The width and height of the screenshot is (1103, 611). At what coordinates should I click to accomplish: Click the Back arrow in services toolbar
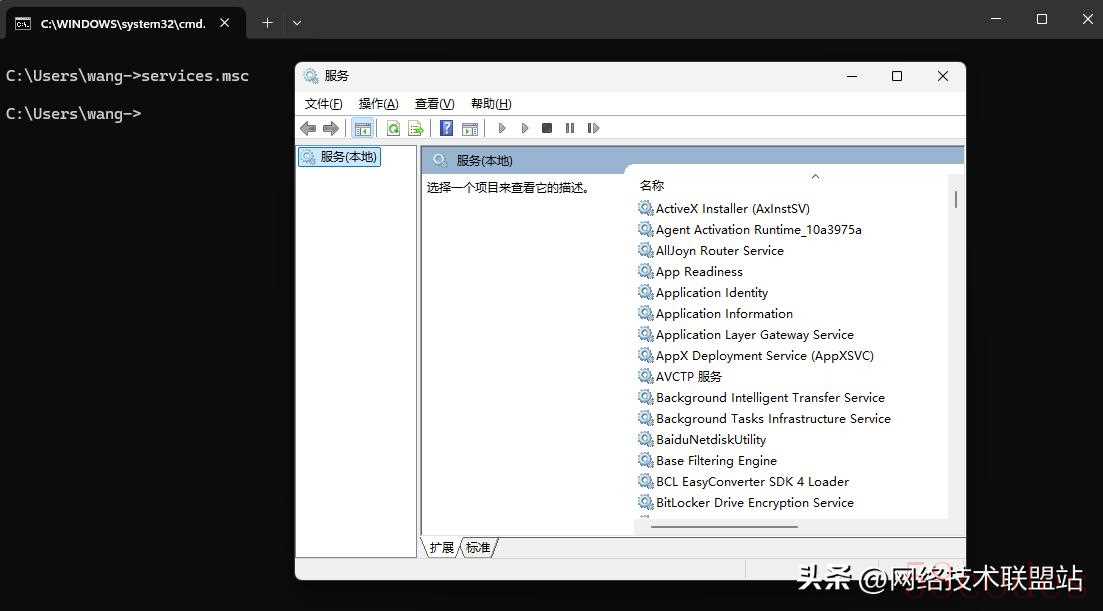click(308, 128)
